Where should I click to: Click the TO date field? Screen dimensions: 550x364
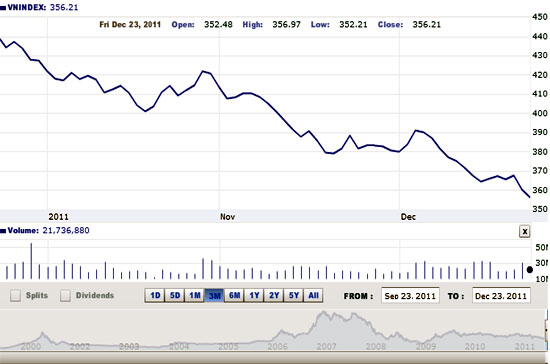click(x=501, y=296)
